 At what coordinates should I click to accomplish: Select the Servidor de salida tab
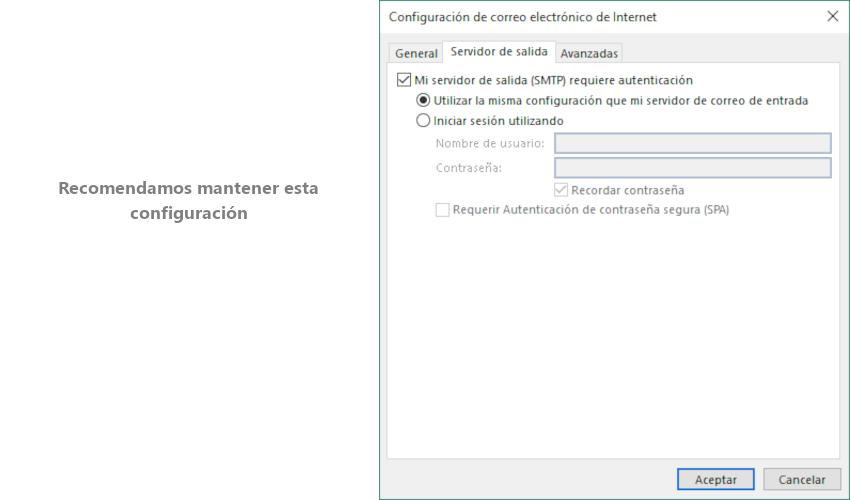click(498, 51)
